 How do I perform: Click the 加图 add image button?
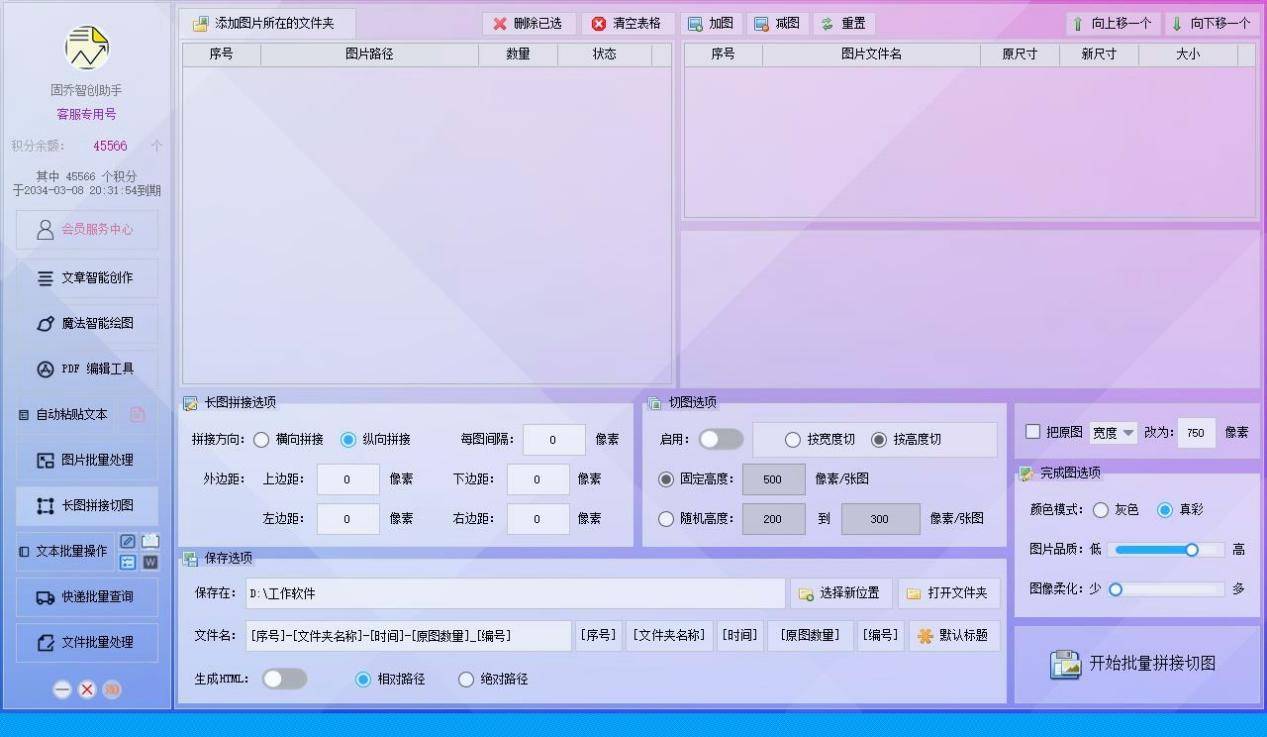[710, 23]
